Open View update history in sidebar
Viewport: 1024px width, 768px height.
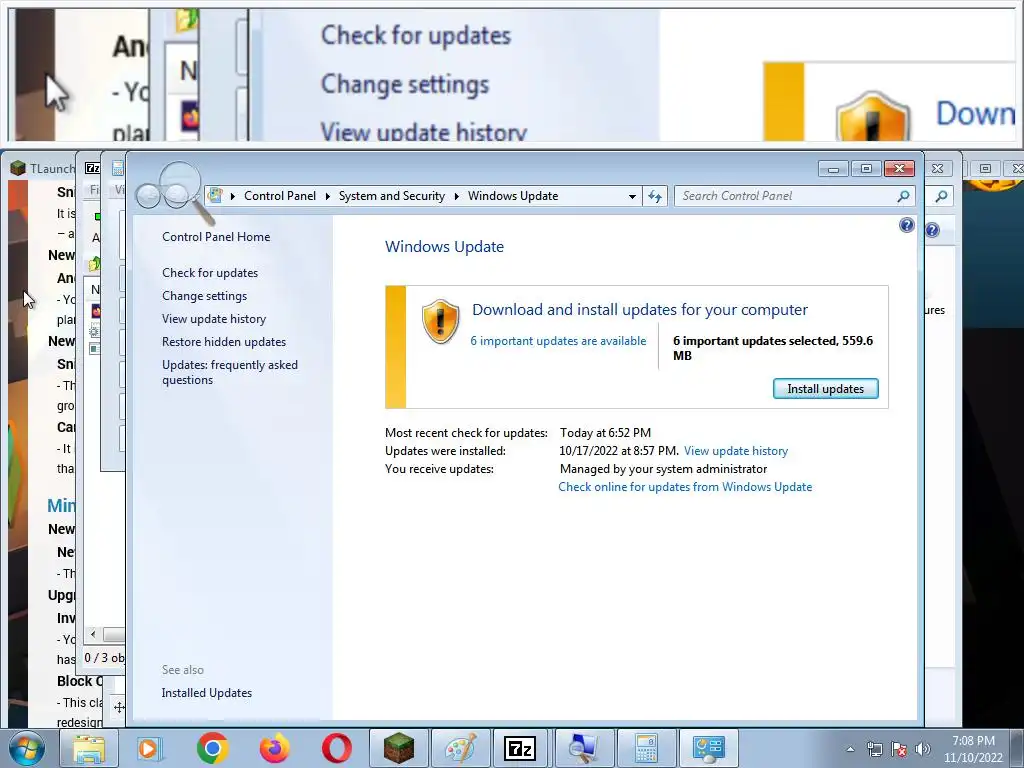coord(214,319)
